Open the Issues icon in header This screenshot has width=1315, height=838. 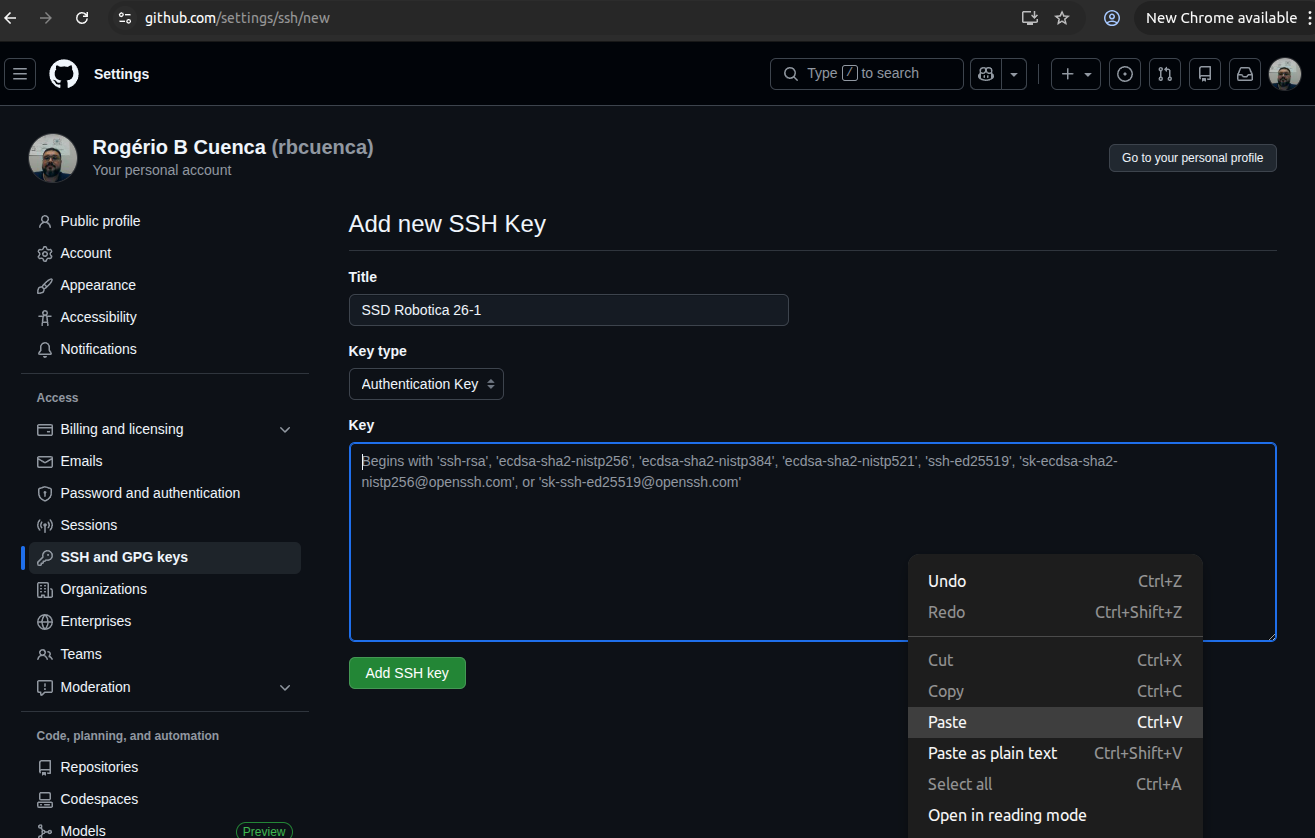pos(1125,74)
